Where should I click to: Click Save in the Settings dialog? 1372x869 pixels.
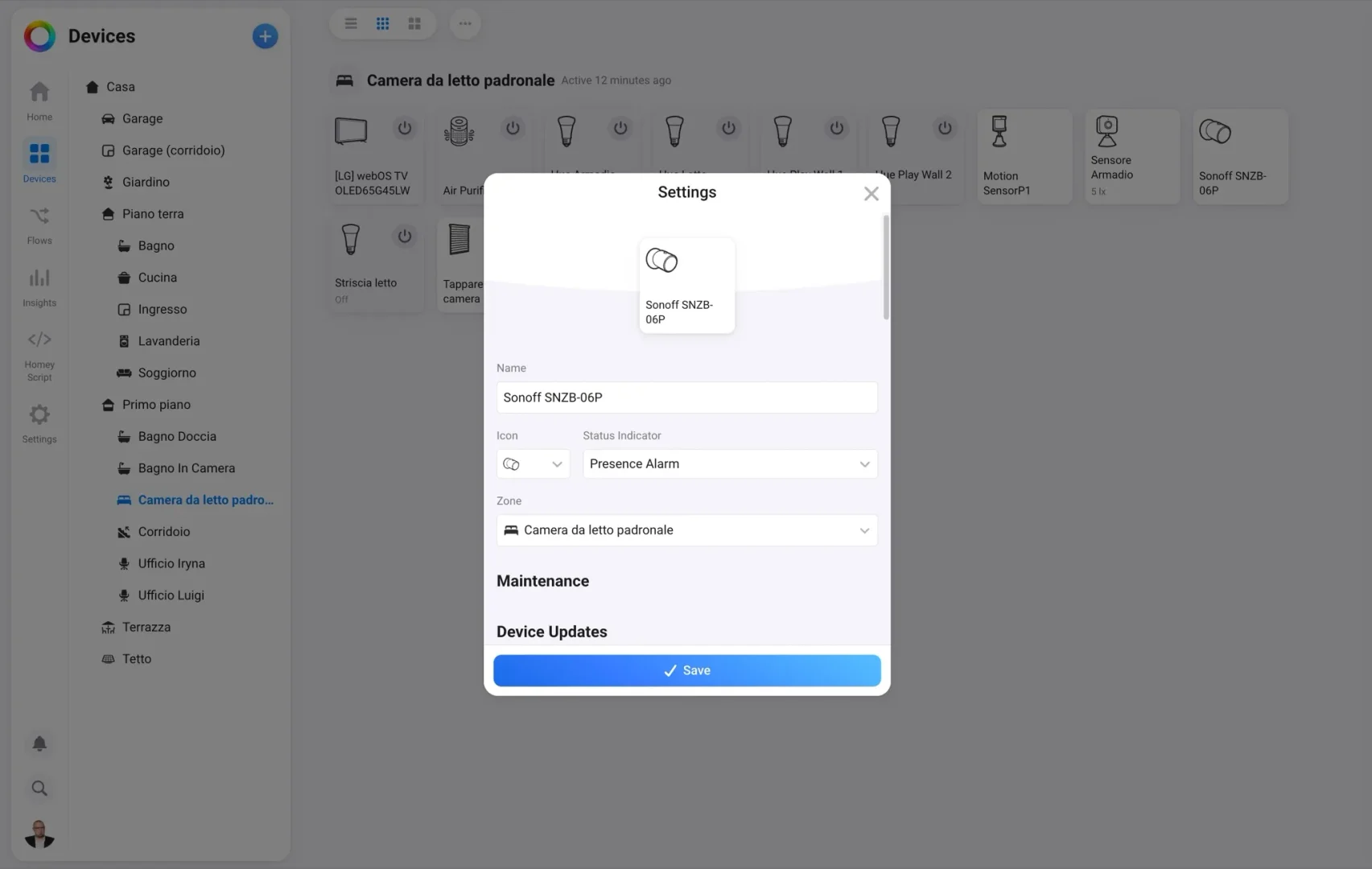pos(687,670)
